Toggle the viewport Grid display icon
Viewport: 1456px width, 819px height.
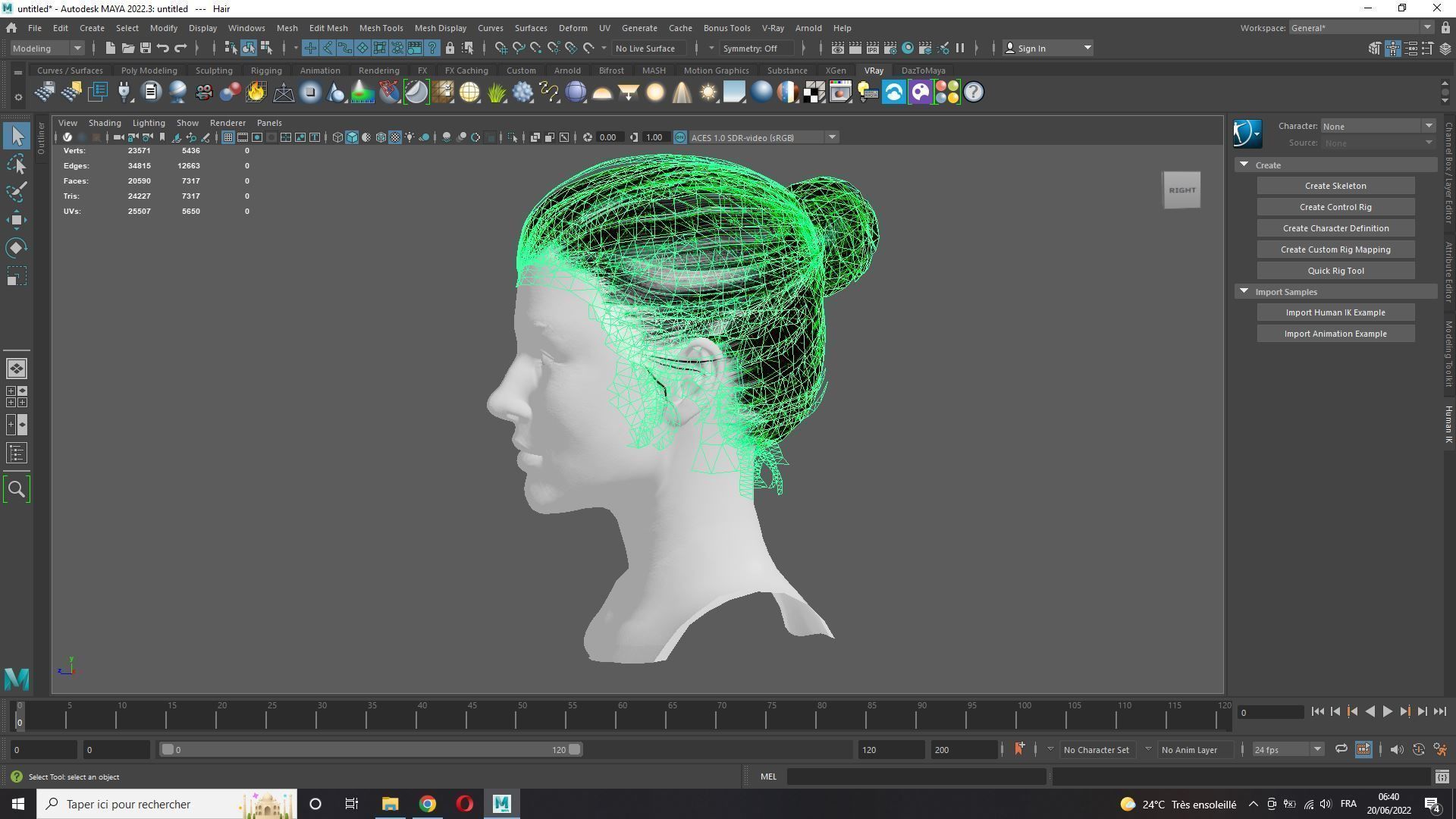227,137
